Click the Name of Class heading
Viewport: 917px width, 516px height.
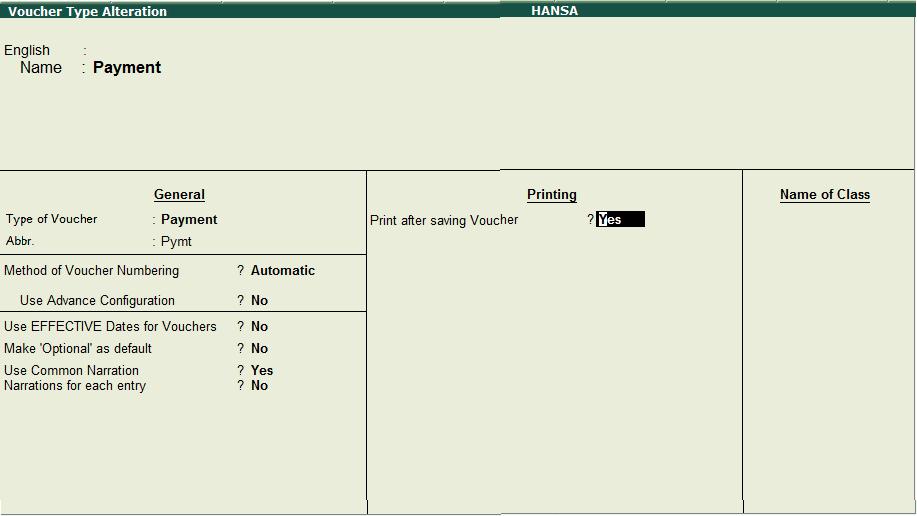click(825, 194)
